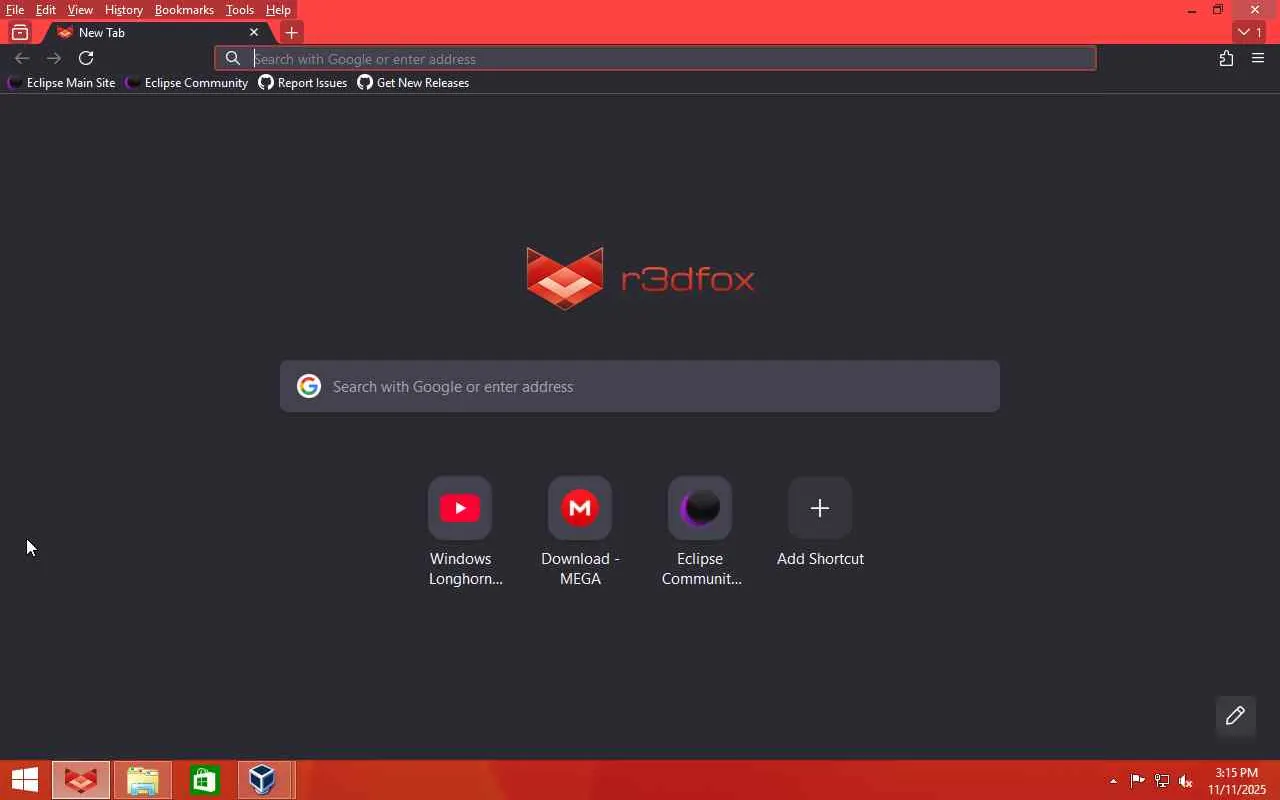Click the r3dfox taskbar icon

[81, 780]
